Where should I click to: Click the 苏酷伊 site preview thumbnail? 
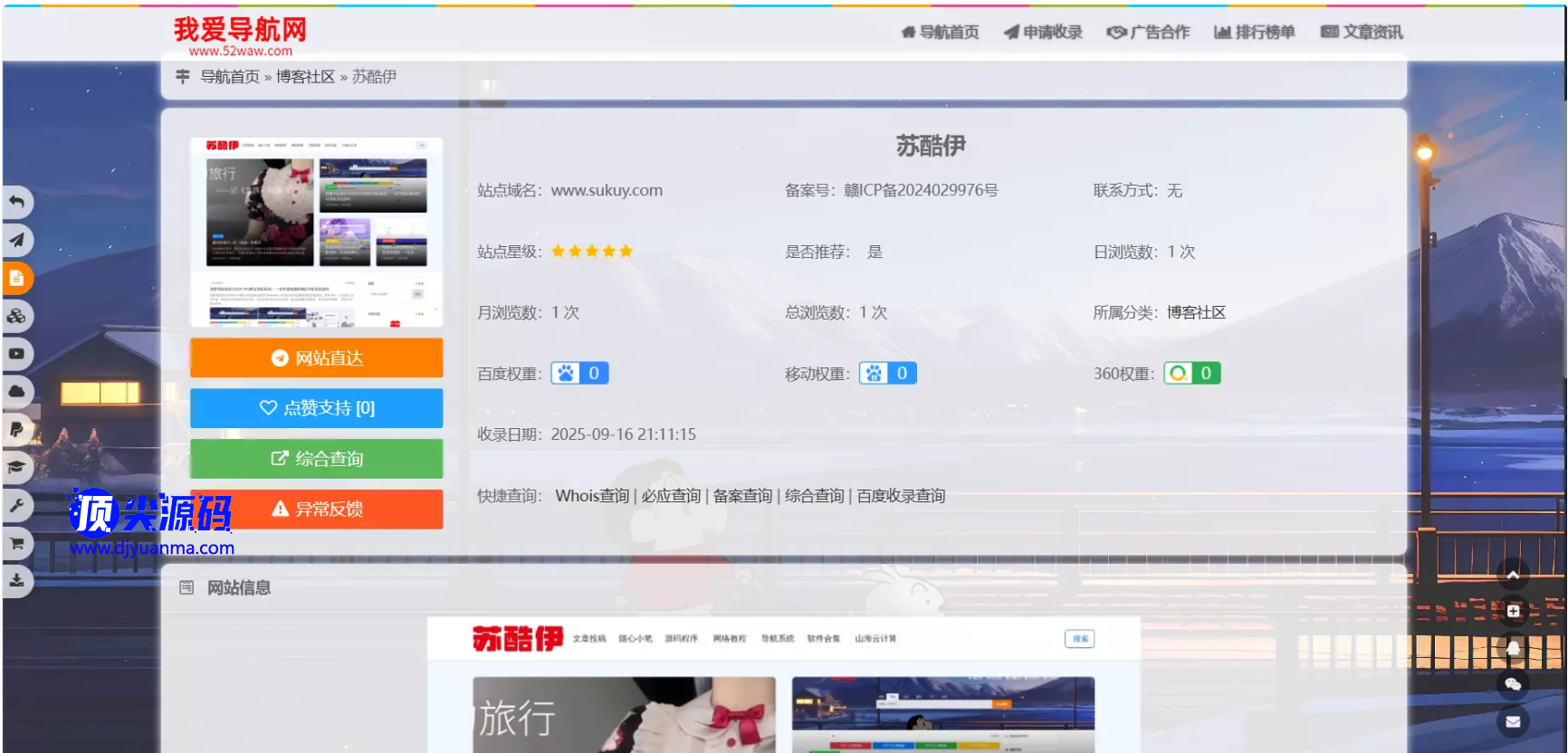(316, 232)
